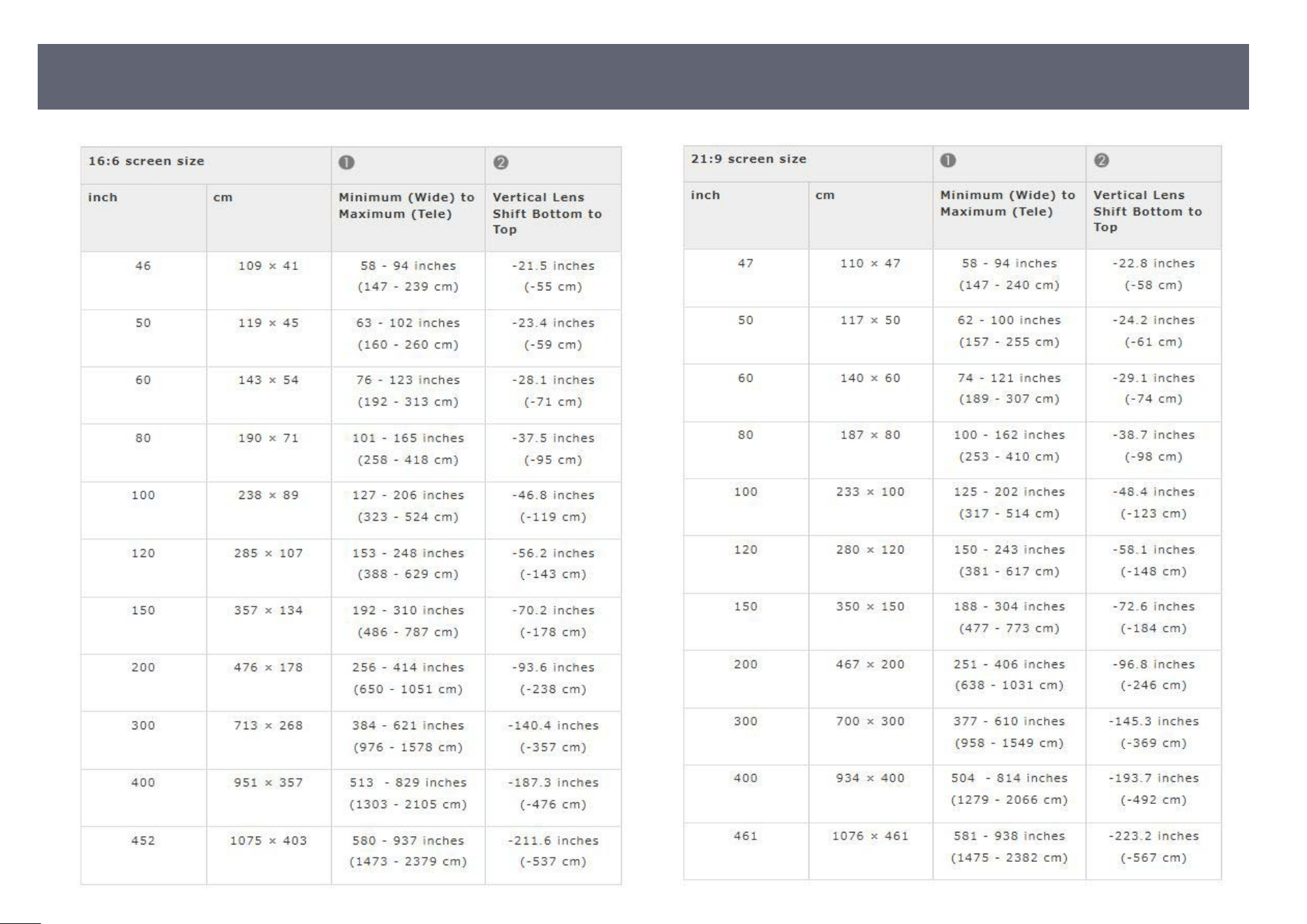Click value '153 - 248 inches'

point(408,553)
